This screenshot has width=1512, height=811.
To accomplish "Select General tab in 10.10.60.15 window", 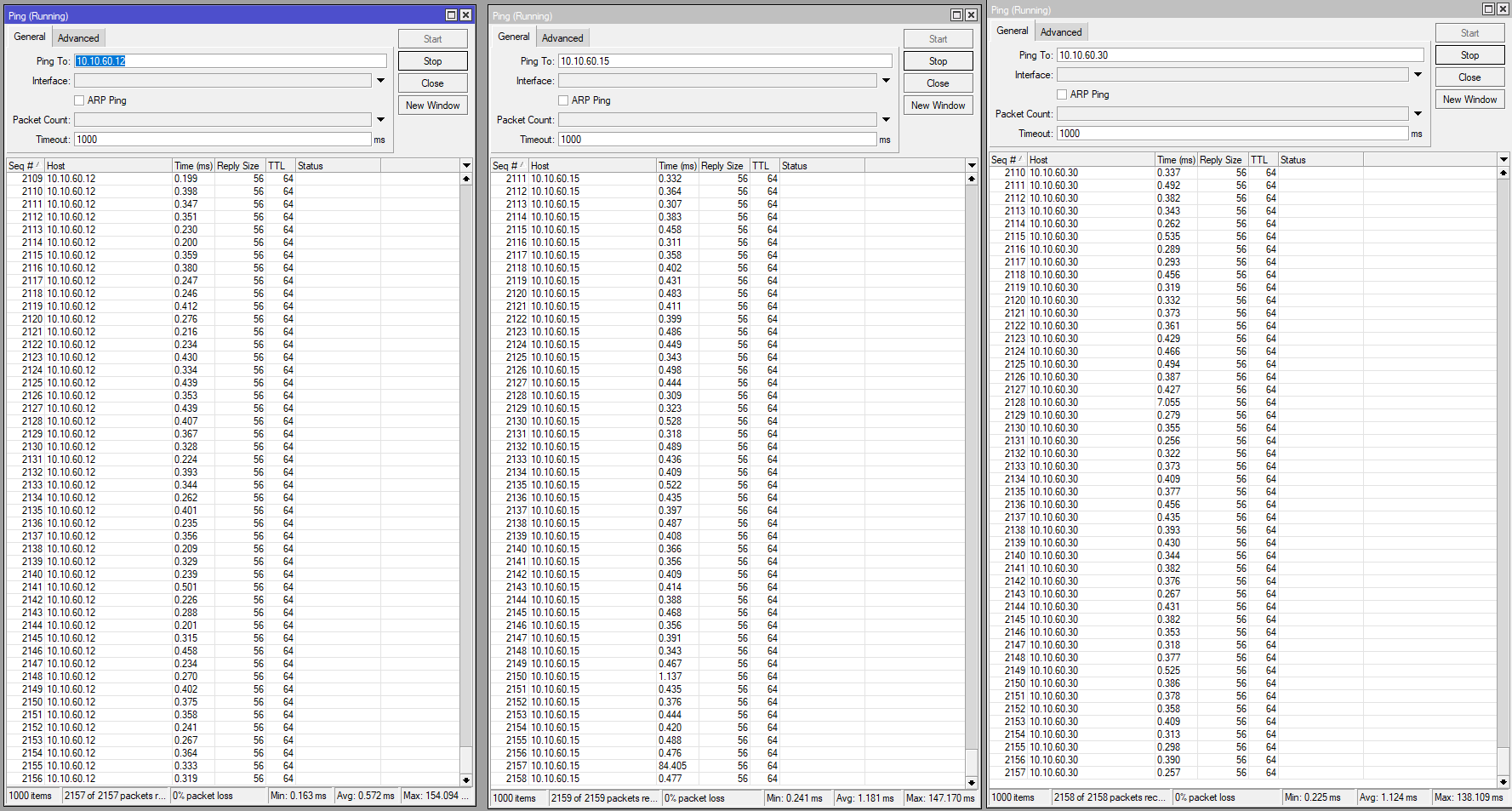I will click(x=514, y=37).
